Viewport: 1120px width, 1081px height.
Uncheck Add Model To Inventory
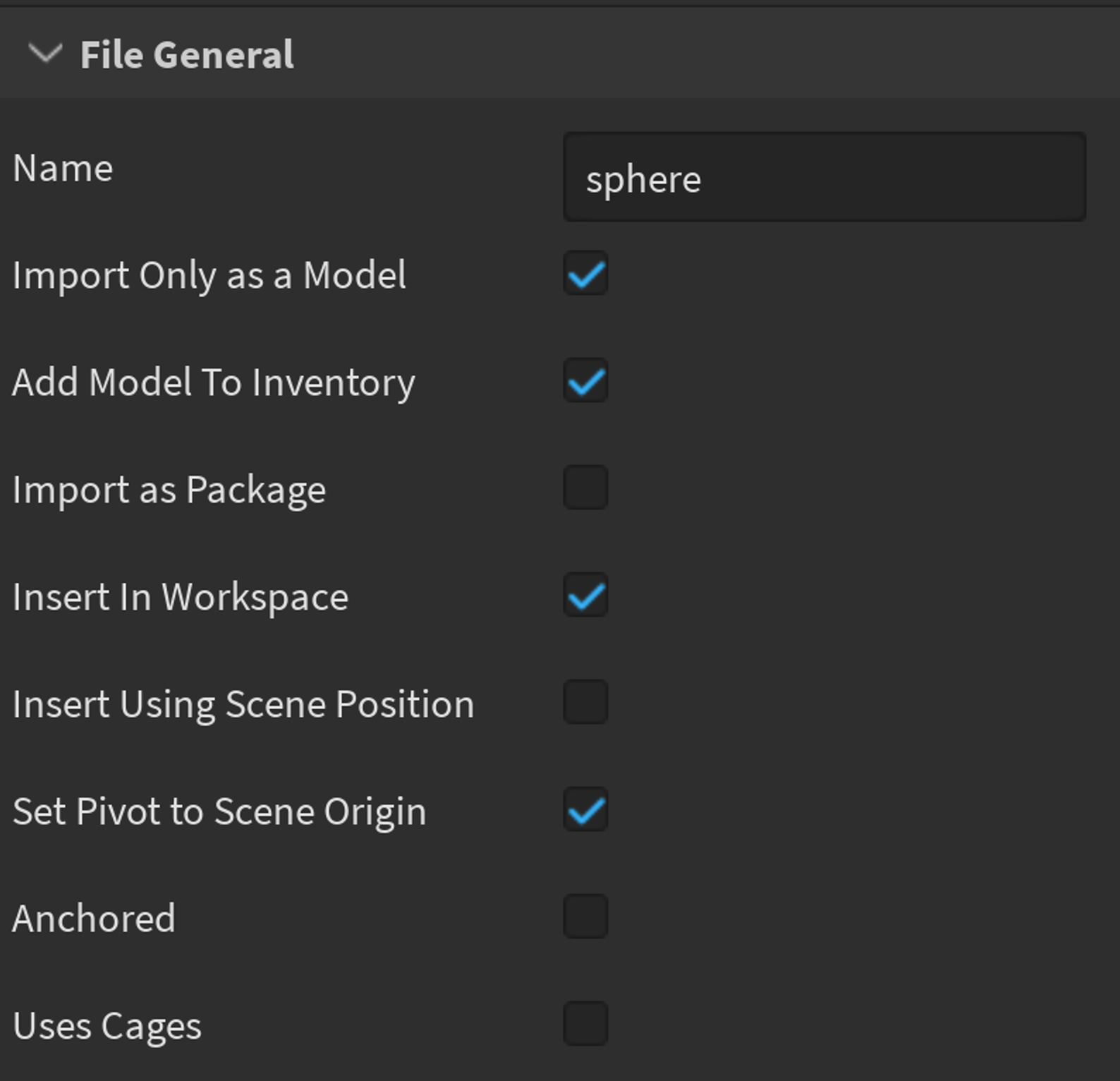tap(586, 381)
